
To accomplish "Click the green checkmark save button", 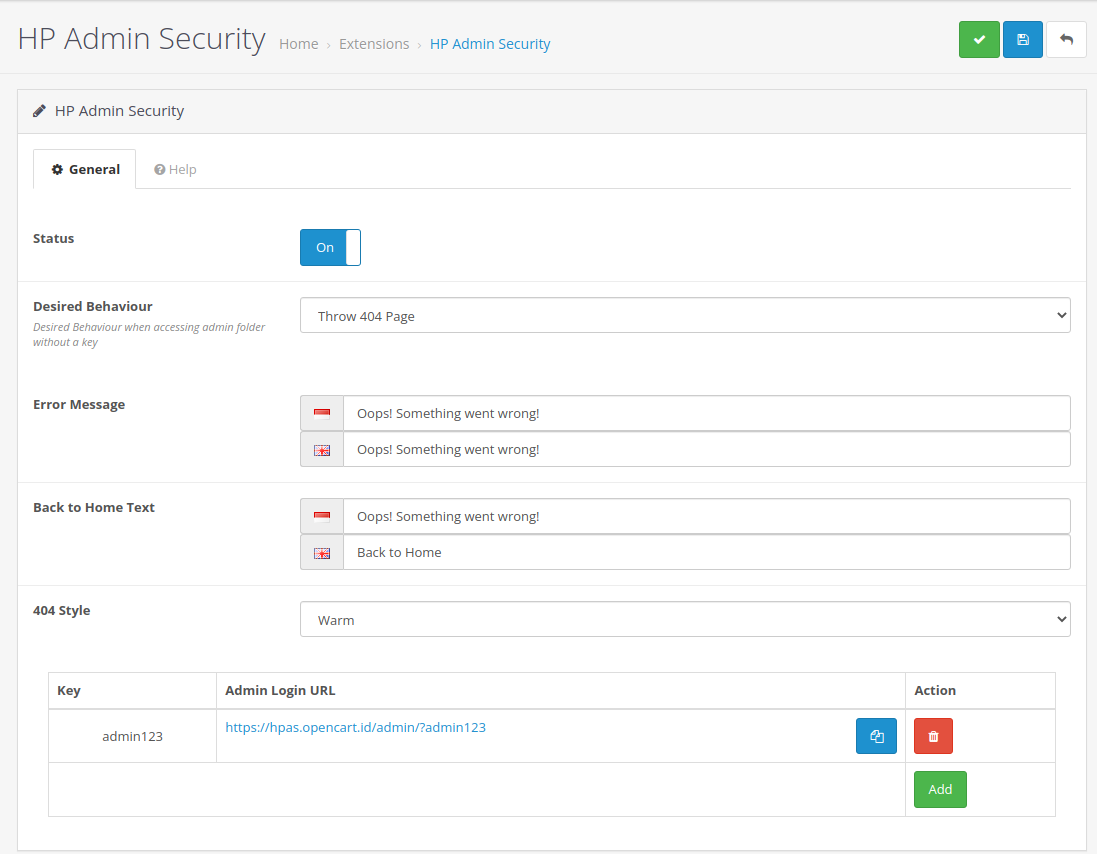I will pos(979,40).
